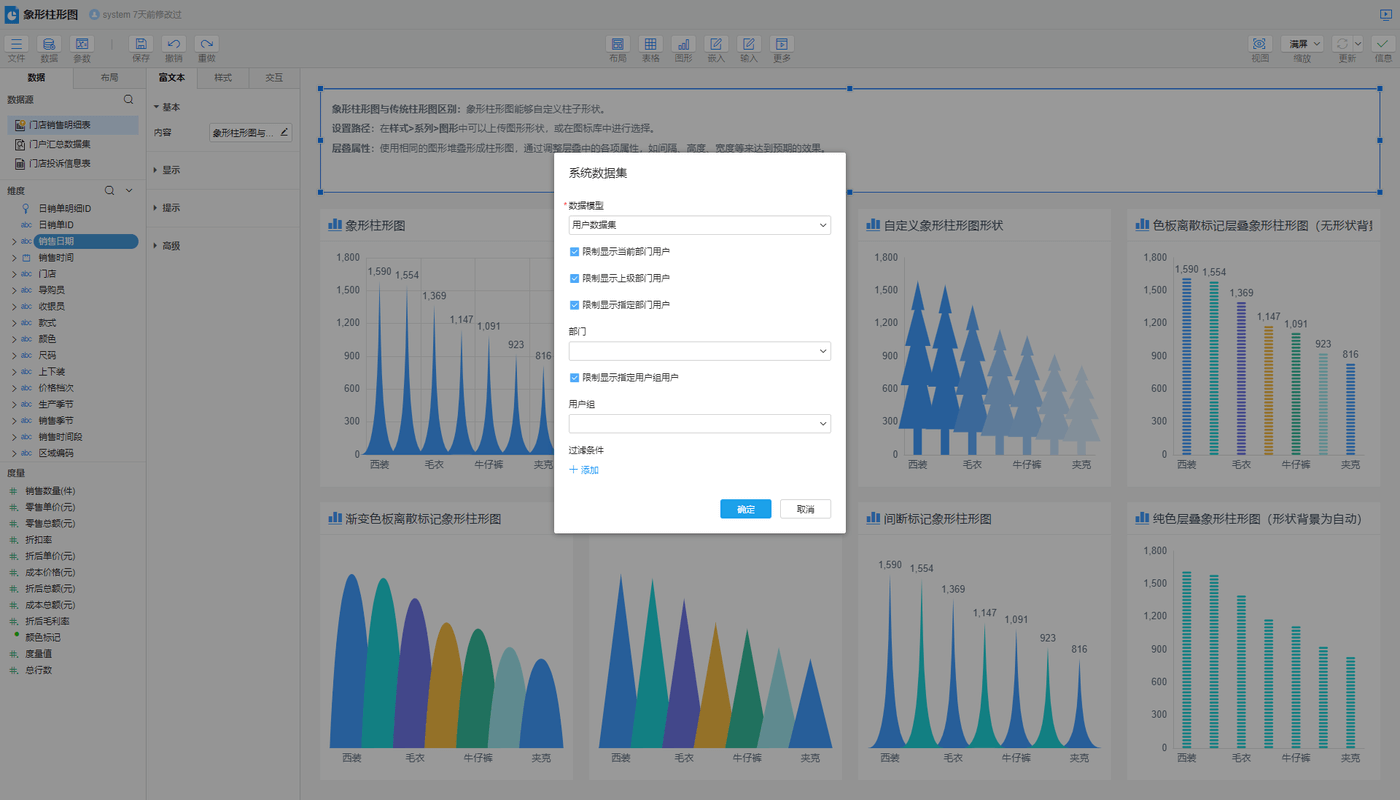Open the 数据模型 dropdown showing 用户数据集
Viewport: 1400px width, 800px height.
(699, 226)
